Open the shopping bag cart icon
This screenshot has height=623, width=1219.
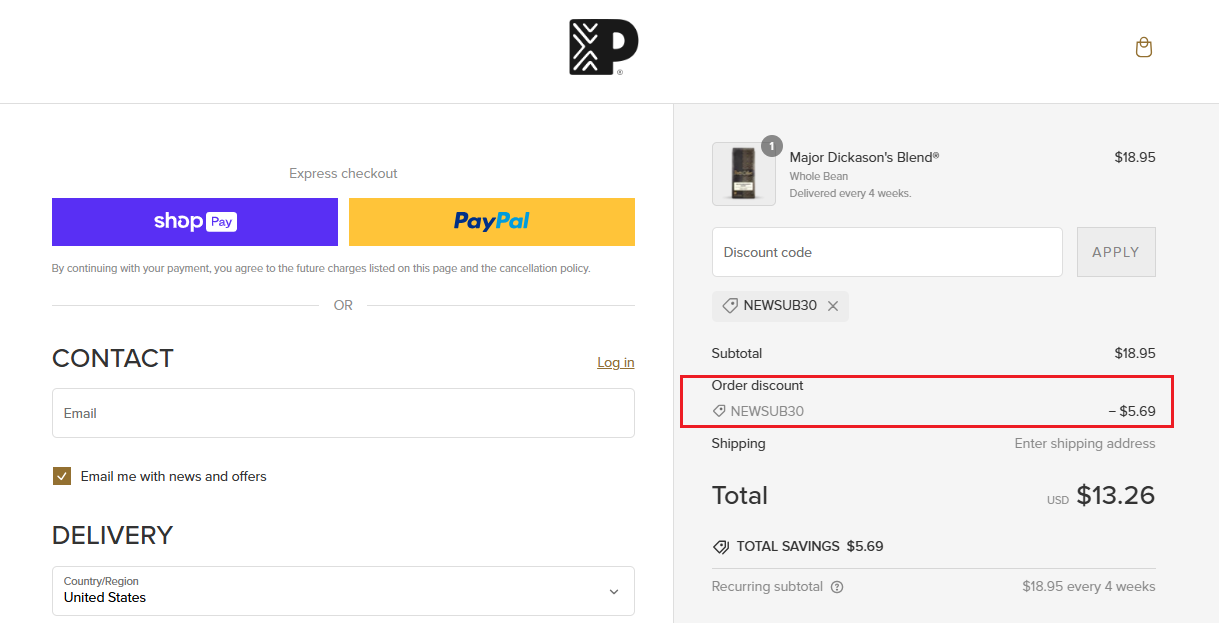(1144, 47)
